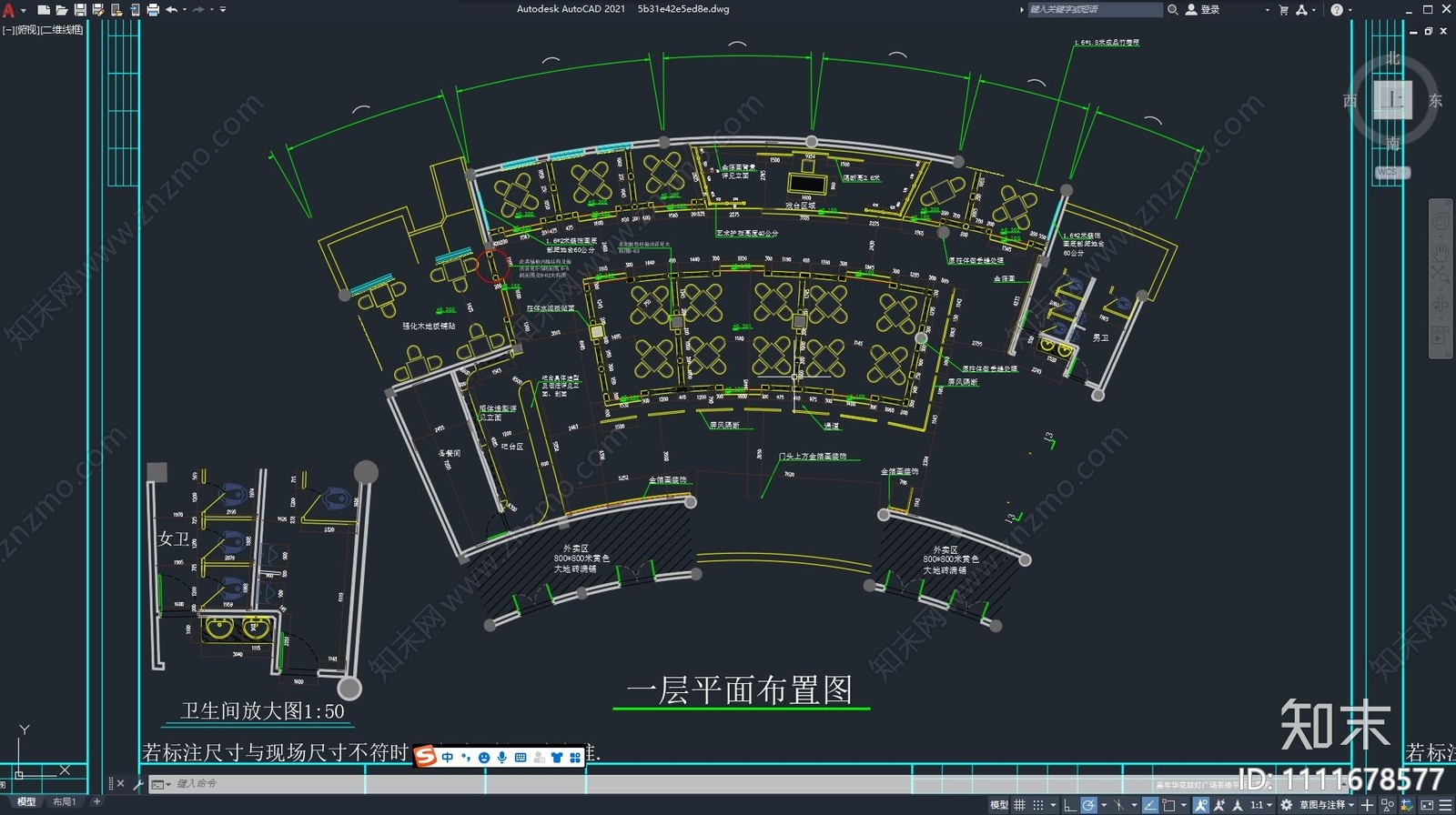Screen dimensions: 1456x815
Task: Open the WCS coordinate system dropdown
Action: tap(1392, 172)
